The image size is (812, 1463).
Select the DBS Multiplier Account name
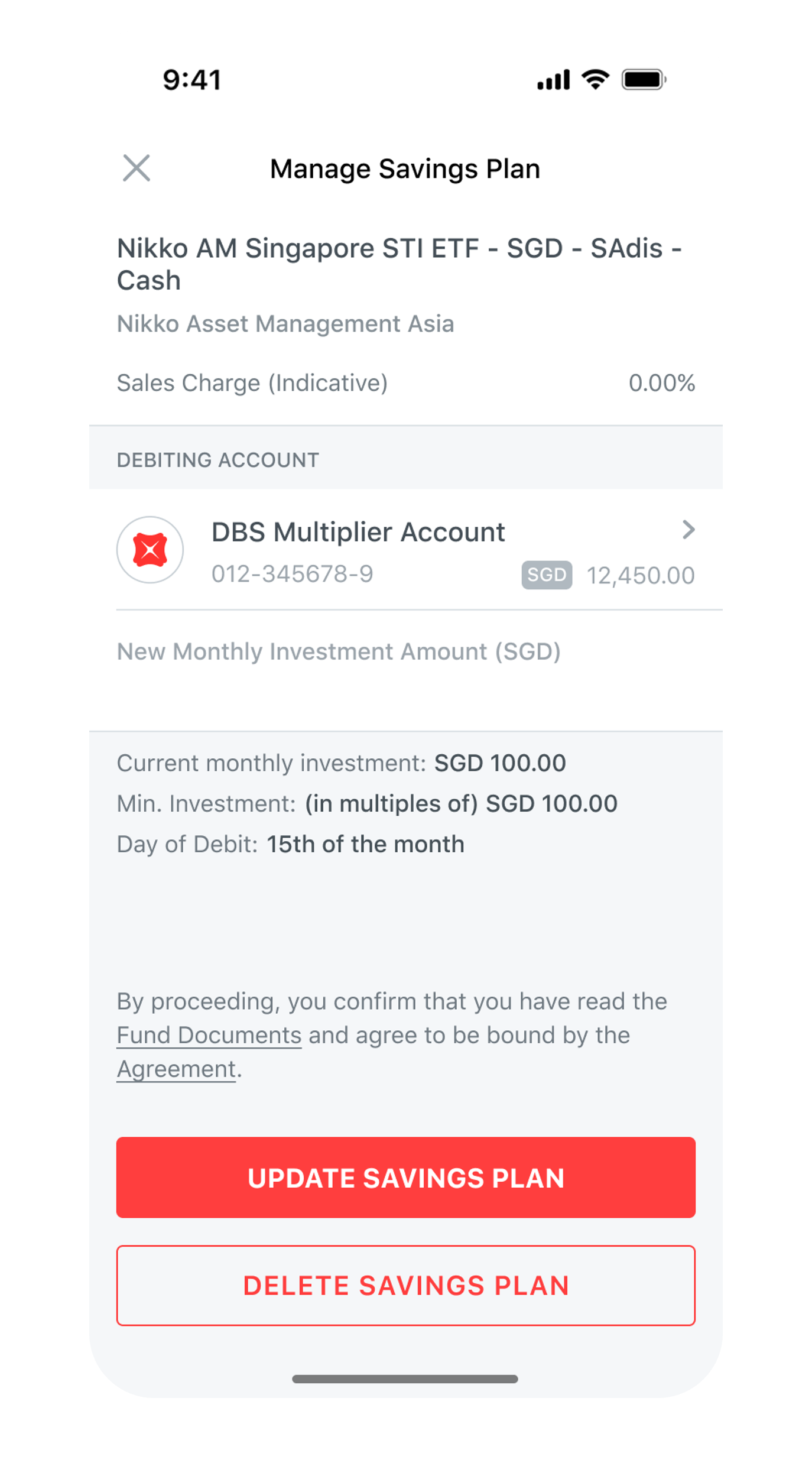(358, 532)
